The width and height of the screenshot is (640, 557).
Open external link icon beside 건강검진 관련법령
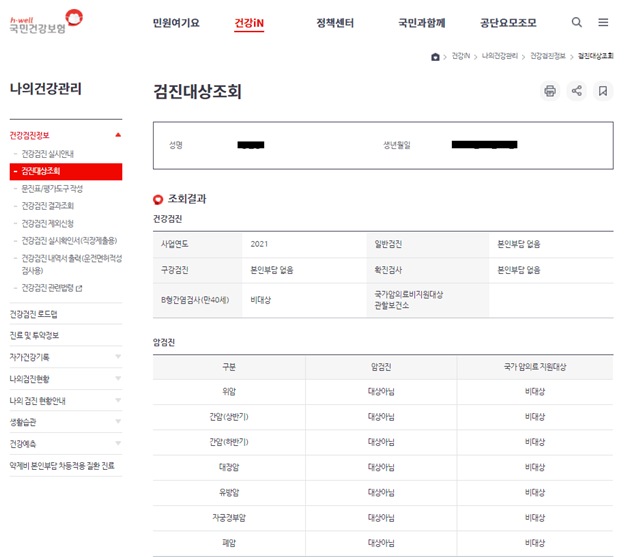[79, 288]
